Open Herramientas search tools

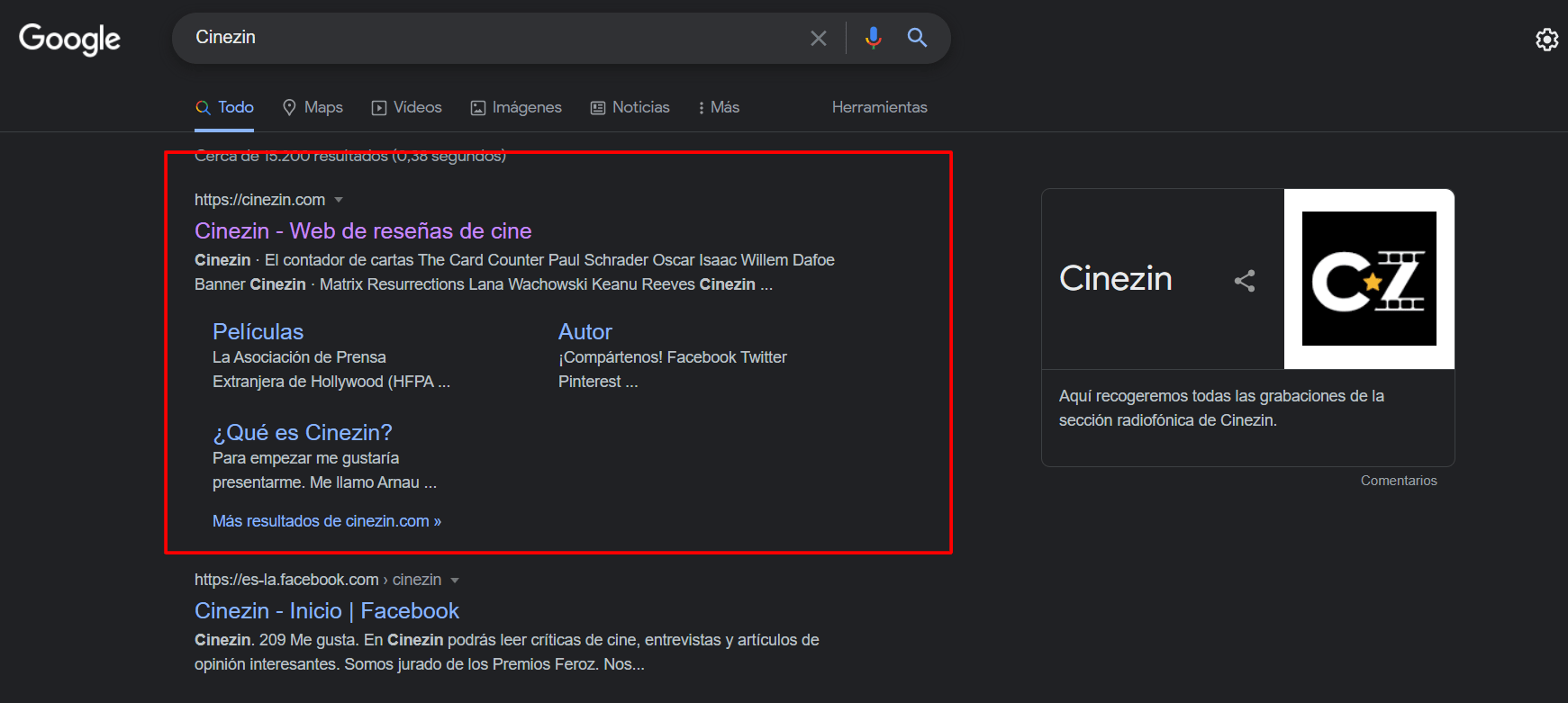point(879,107)
